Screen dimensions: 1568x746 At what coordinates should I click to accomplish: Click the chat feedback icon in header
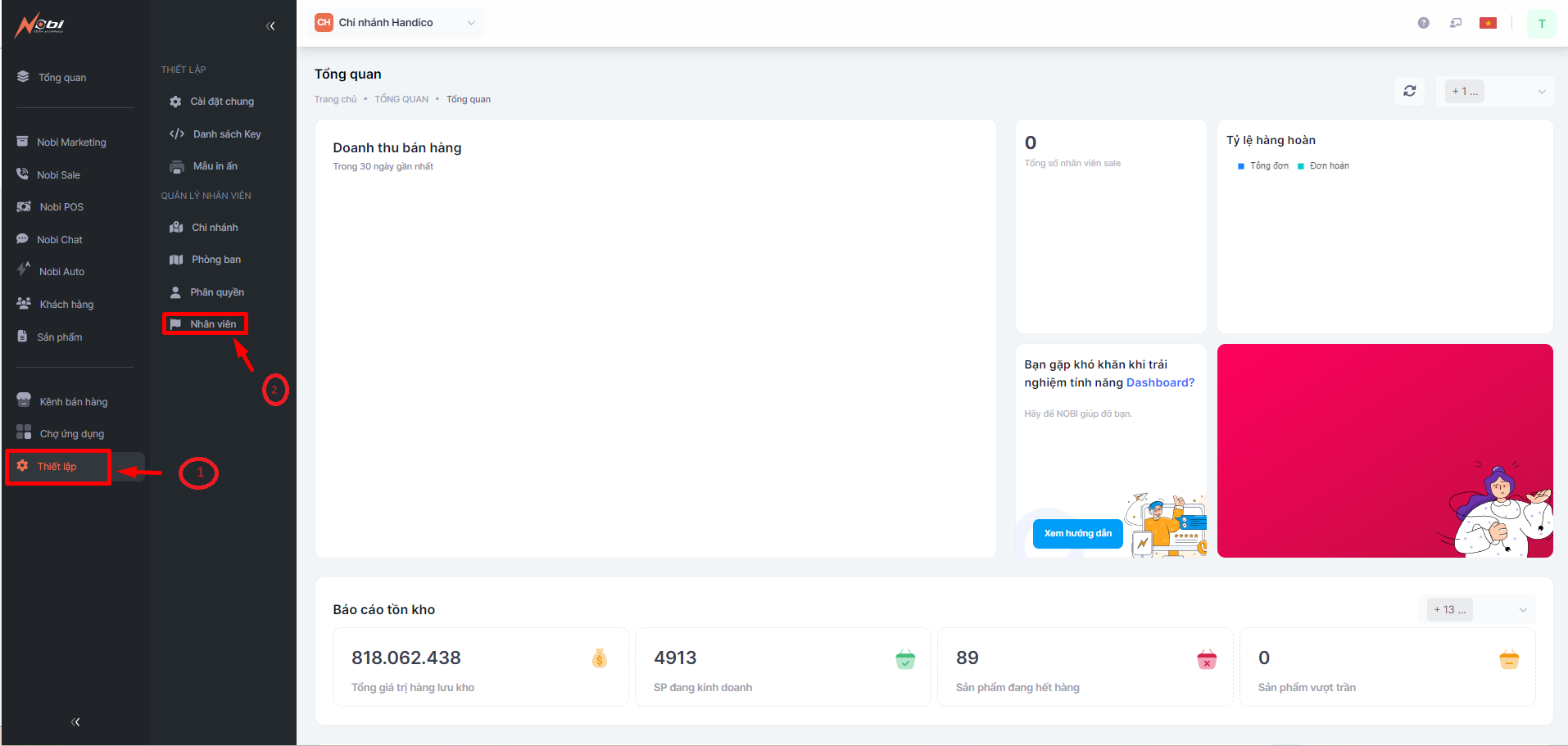tap(1455, 23)
